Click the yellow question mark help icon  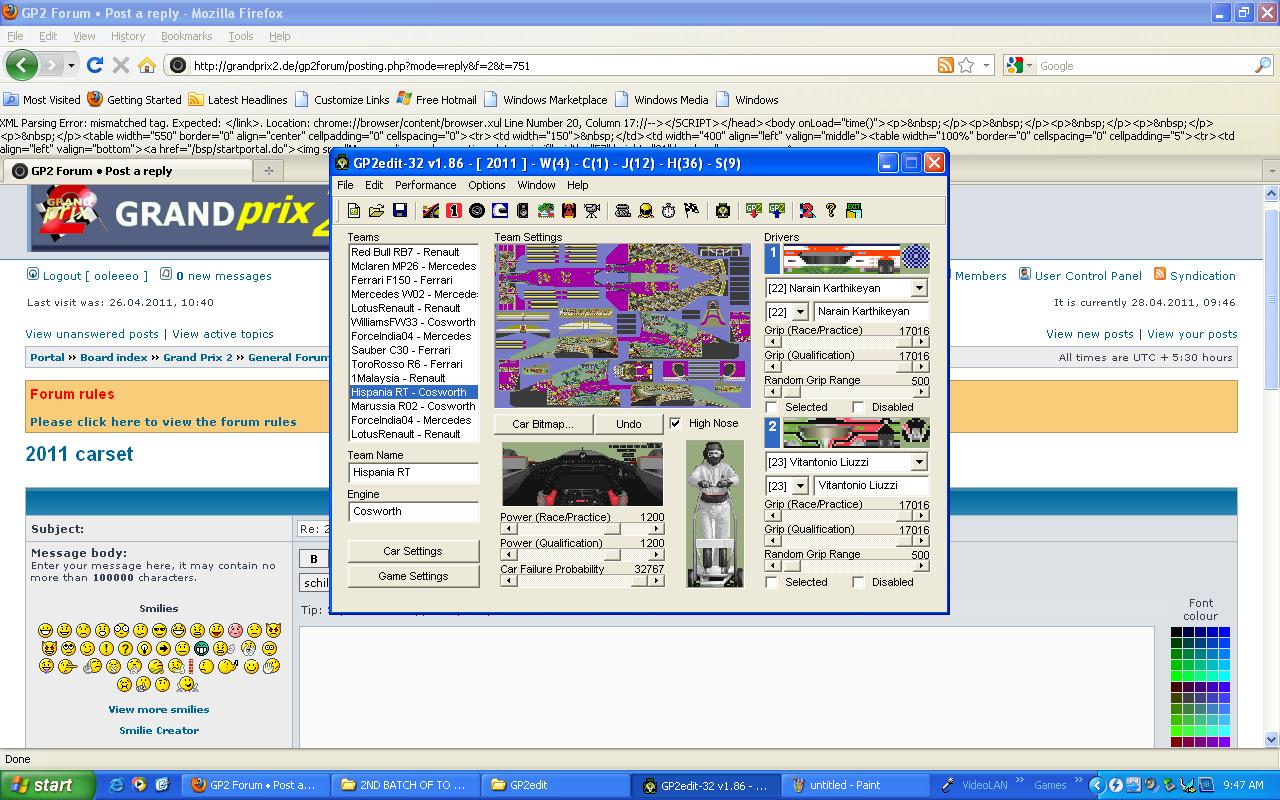click(x=830, y=210)
